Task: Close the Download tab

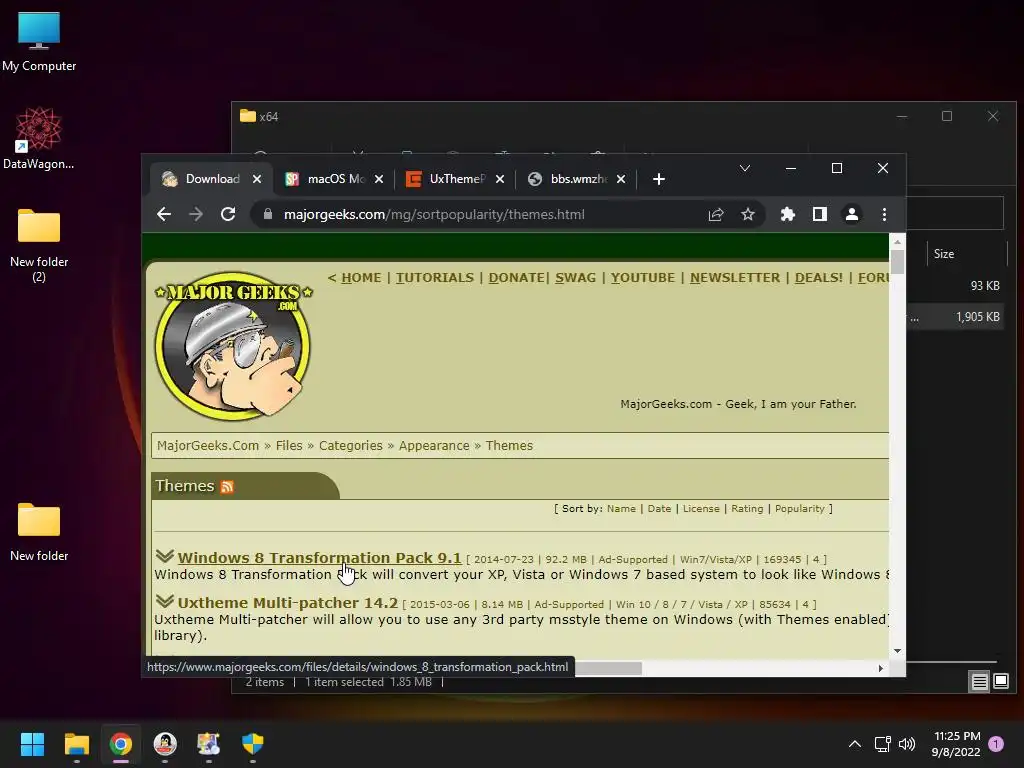Action: tap(257, 179)
